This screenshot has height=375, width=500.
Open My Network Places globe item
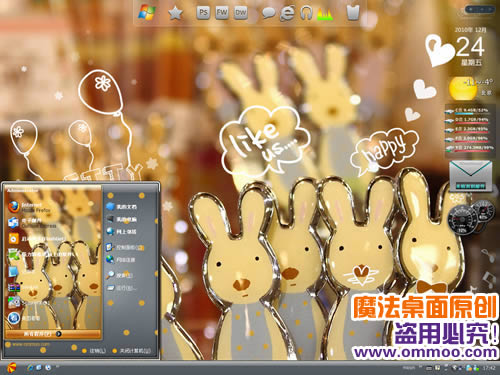pos(122,231)
